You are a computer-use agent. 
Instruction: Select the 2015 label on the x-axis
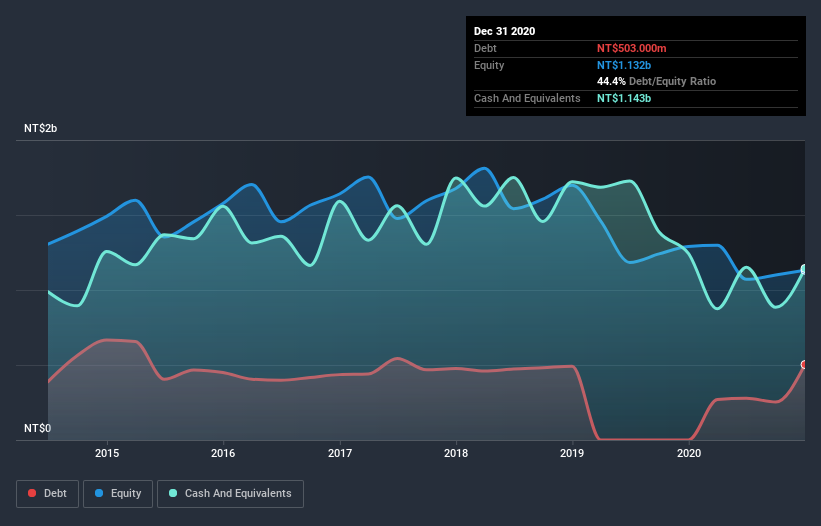click(x=107, y=453)
